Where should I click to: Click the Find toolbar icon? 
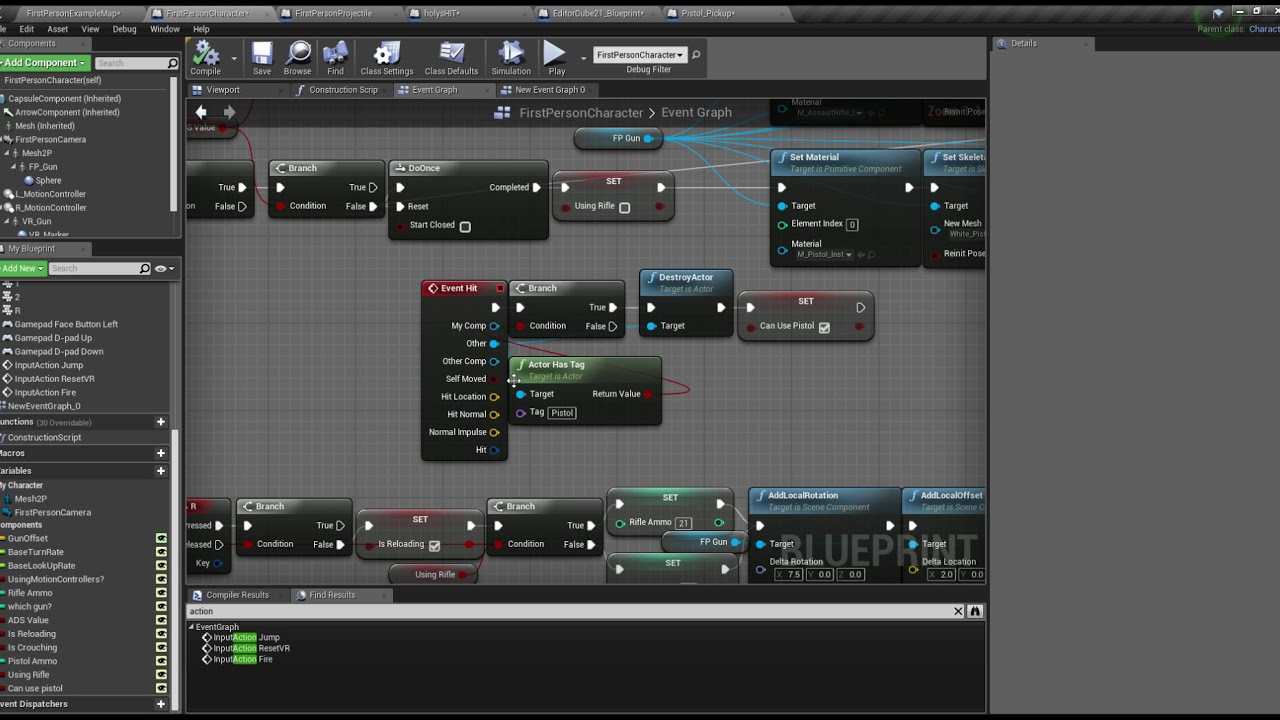click(x=336, y=58)
